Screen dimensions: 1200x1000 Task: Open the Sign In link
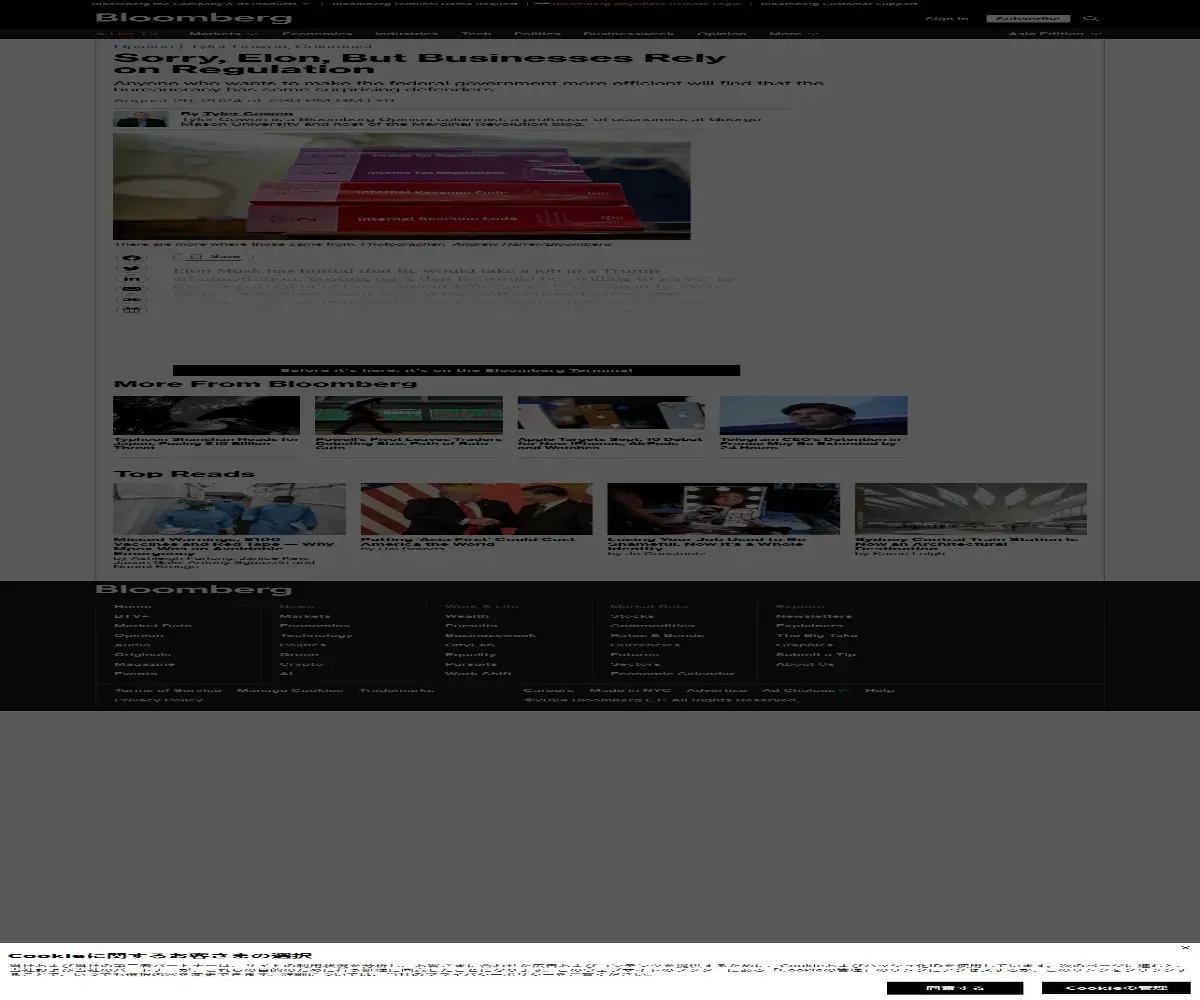click(947, 18)
